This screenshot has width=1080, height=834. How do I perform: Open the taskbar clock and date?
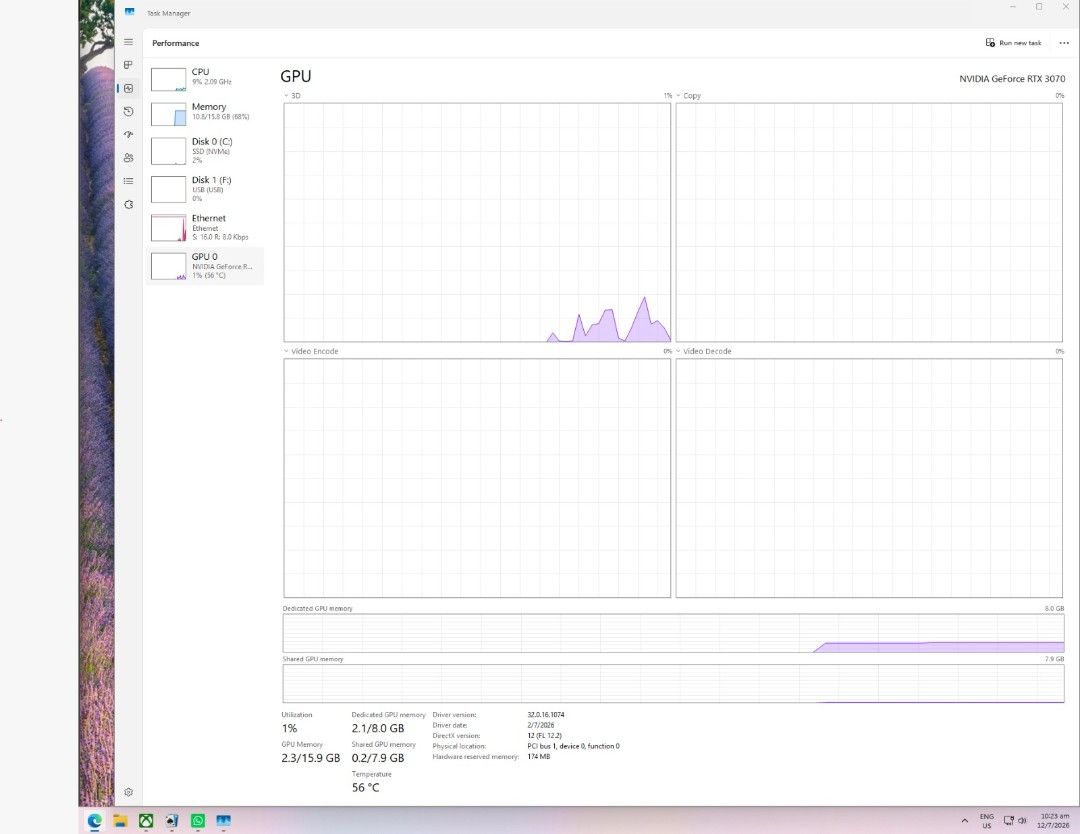(x=1055, y=821)
